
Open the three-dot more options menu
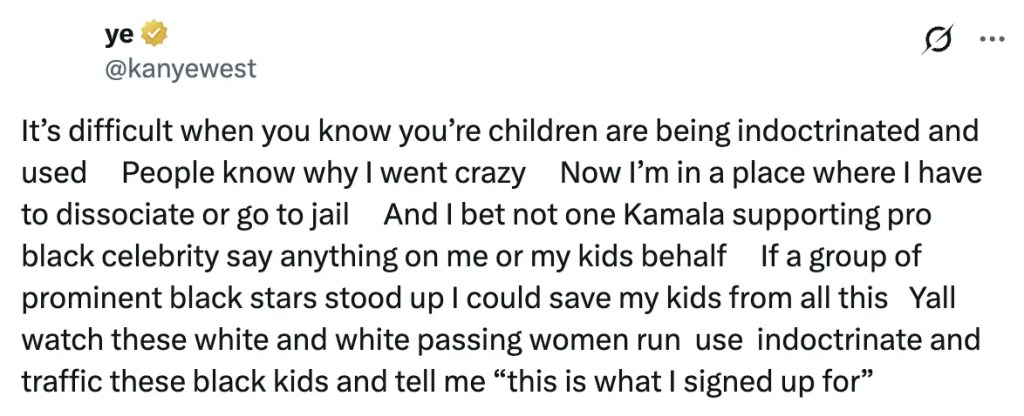tap(991, 40)
